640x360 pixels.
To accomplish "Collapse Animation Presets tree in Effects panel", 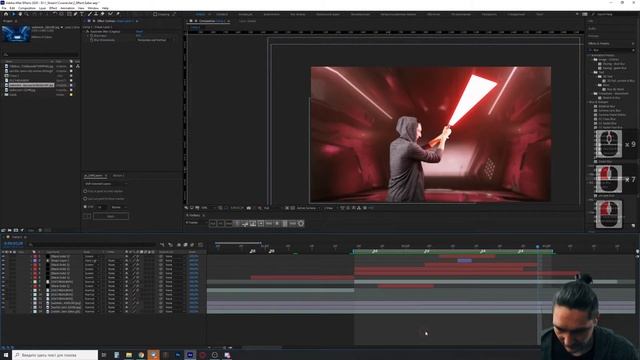I will tap(589, 55).
